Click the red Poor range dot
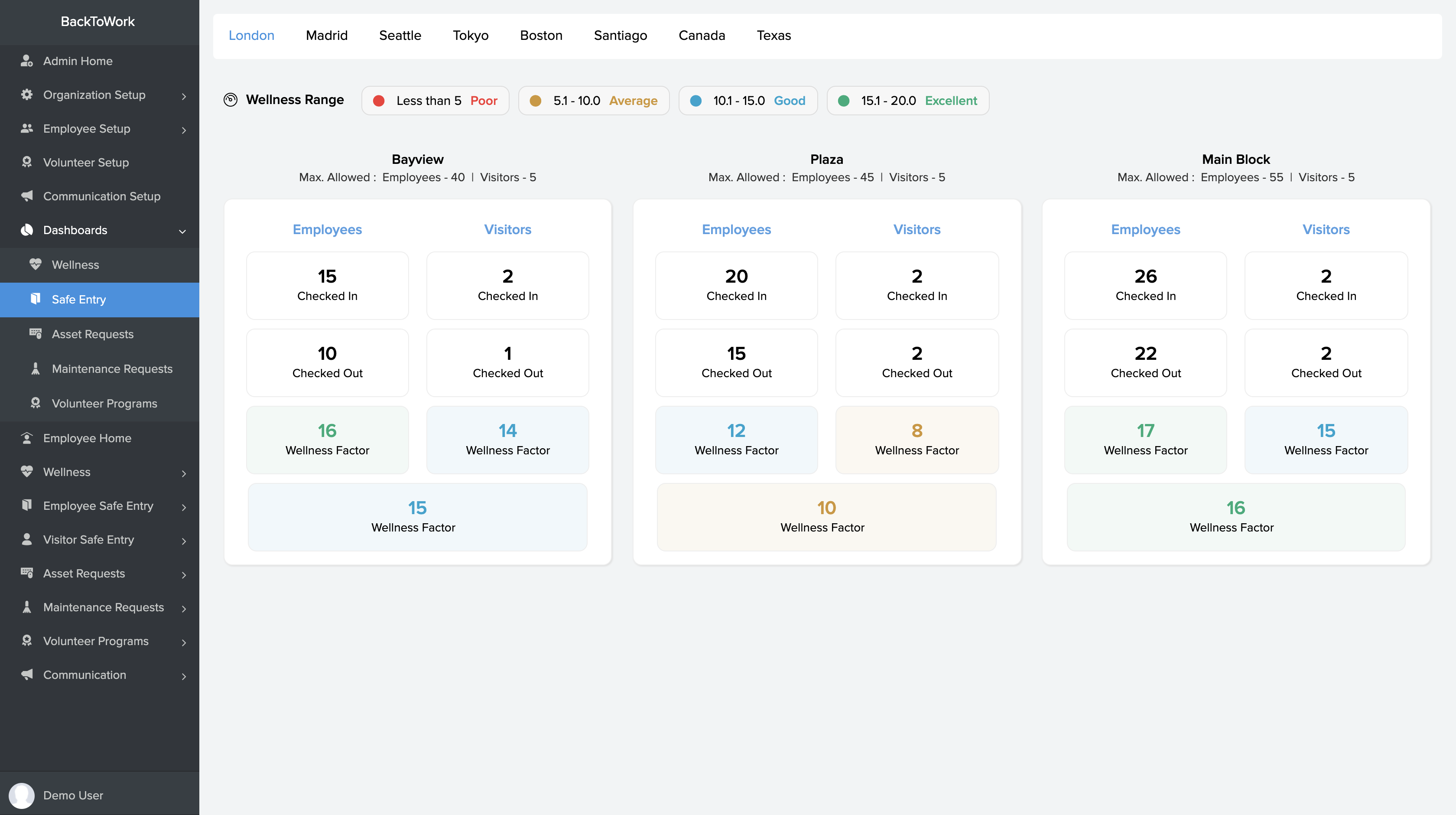This screenshot has width=1456, height=815. click(379, 101)
